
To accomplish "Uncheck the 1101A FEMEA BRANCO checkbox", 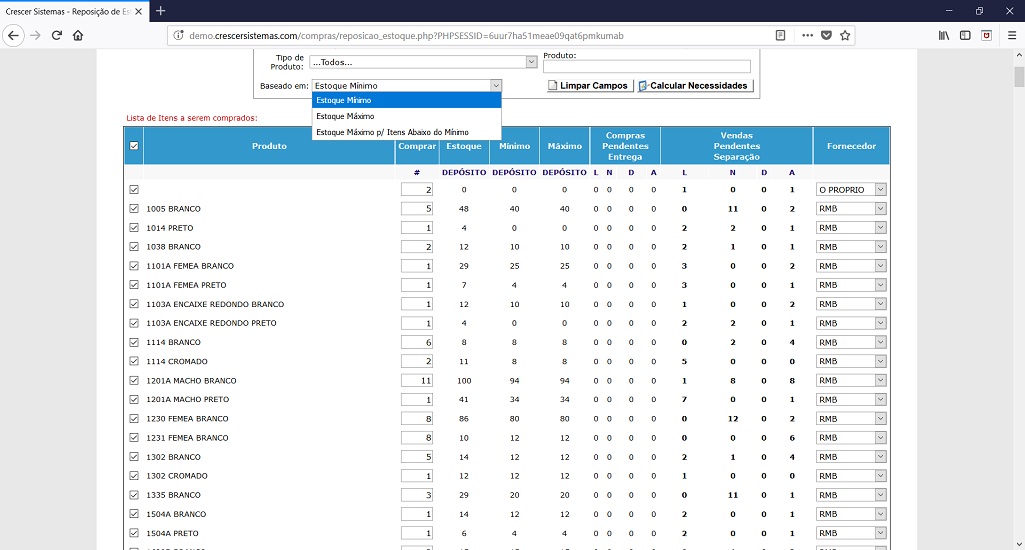I will pyautogui.click(x=134, y=266).
